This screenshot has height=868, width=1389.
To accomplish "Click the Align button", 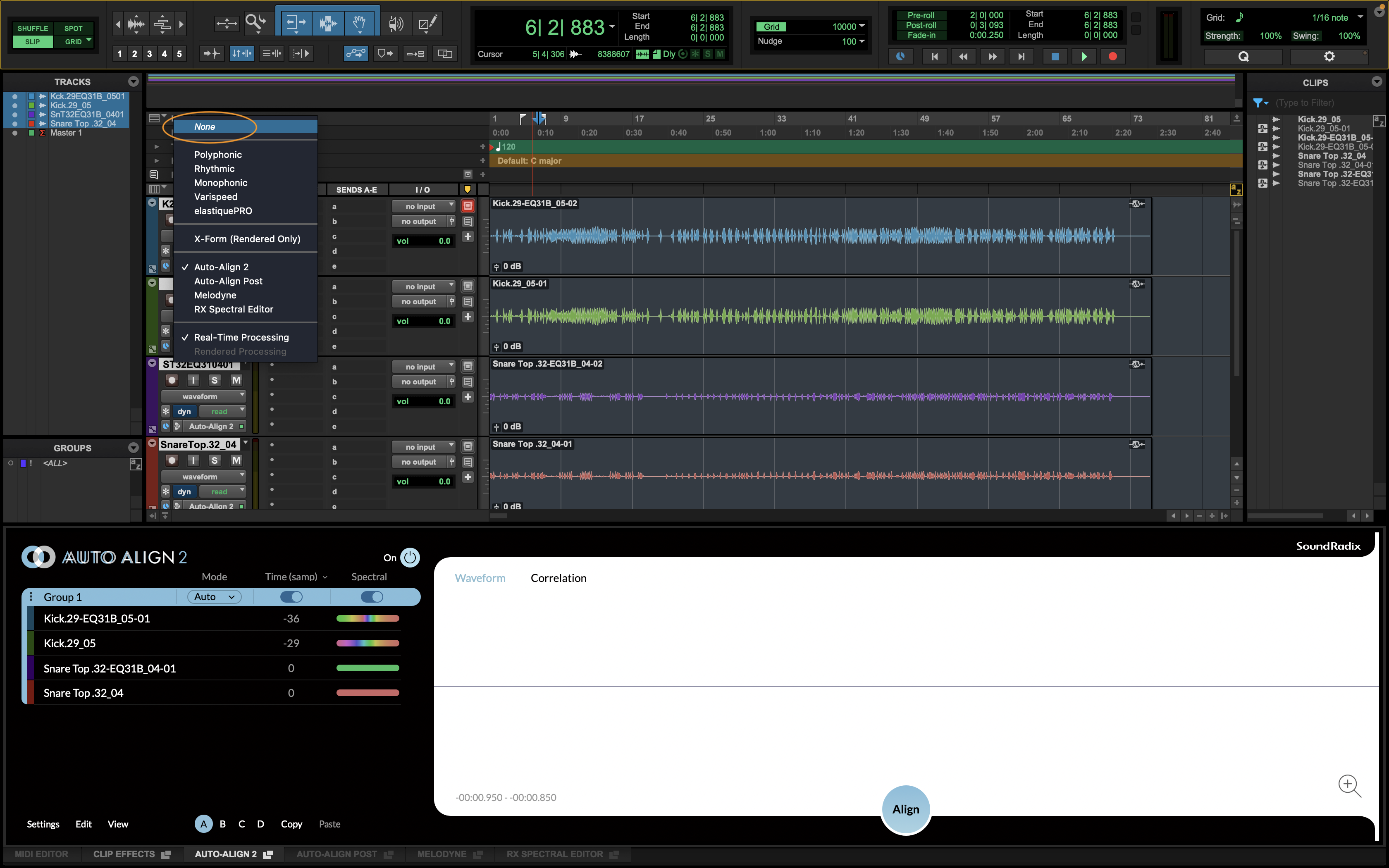I will 905,809.
